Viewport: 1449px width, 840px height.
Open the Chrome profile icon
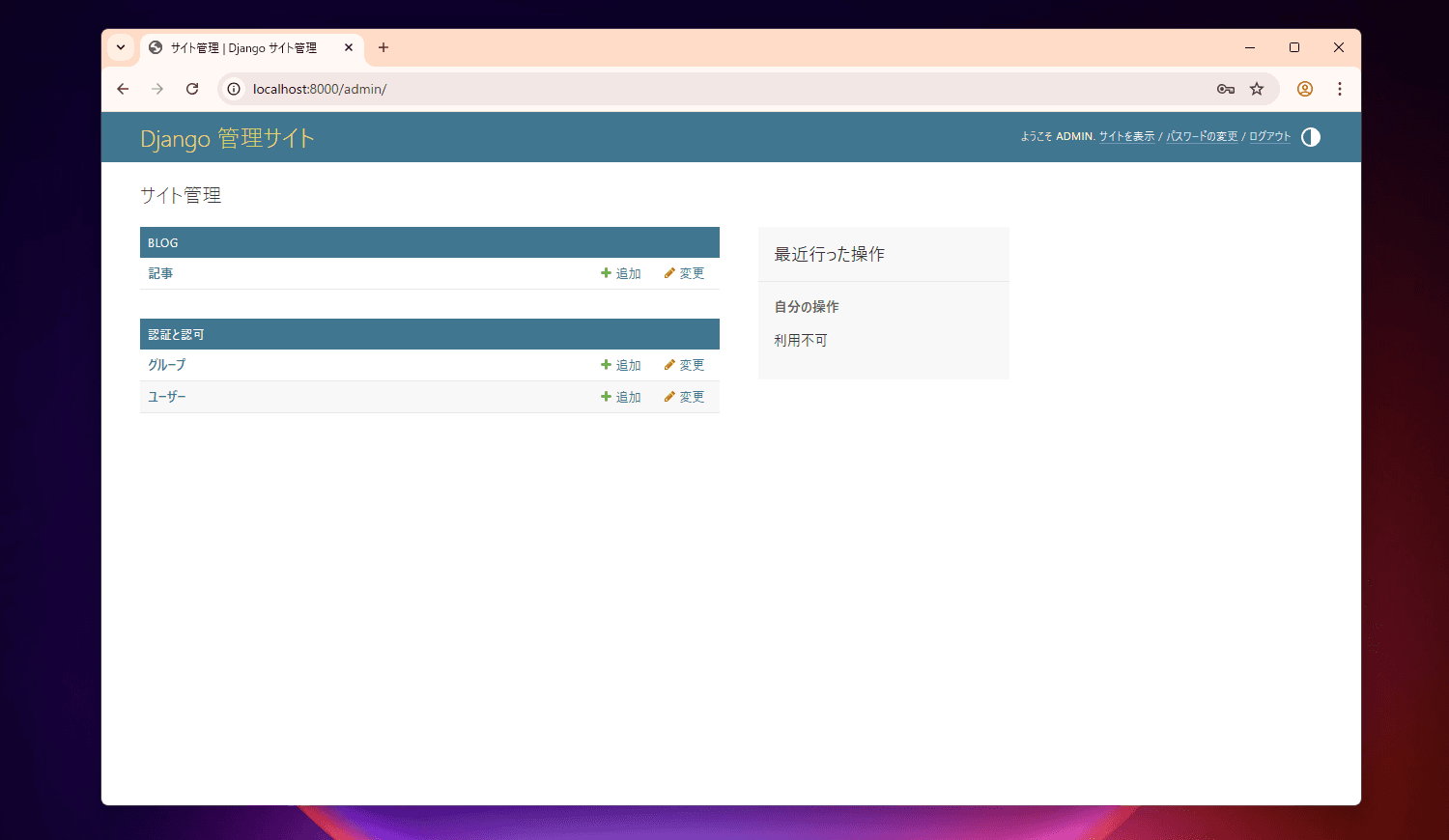(1305, 89)
